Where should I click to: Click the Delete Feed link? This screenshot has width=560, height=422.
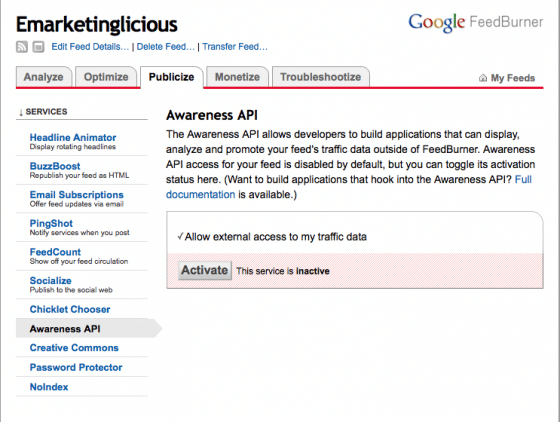click(165, 47)
